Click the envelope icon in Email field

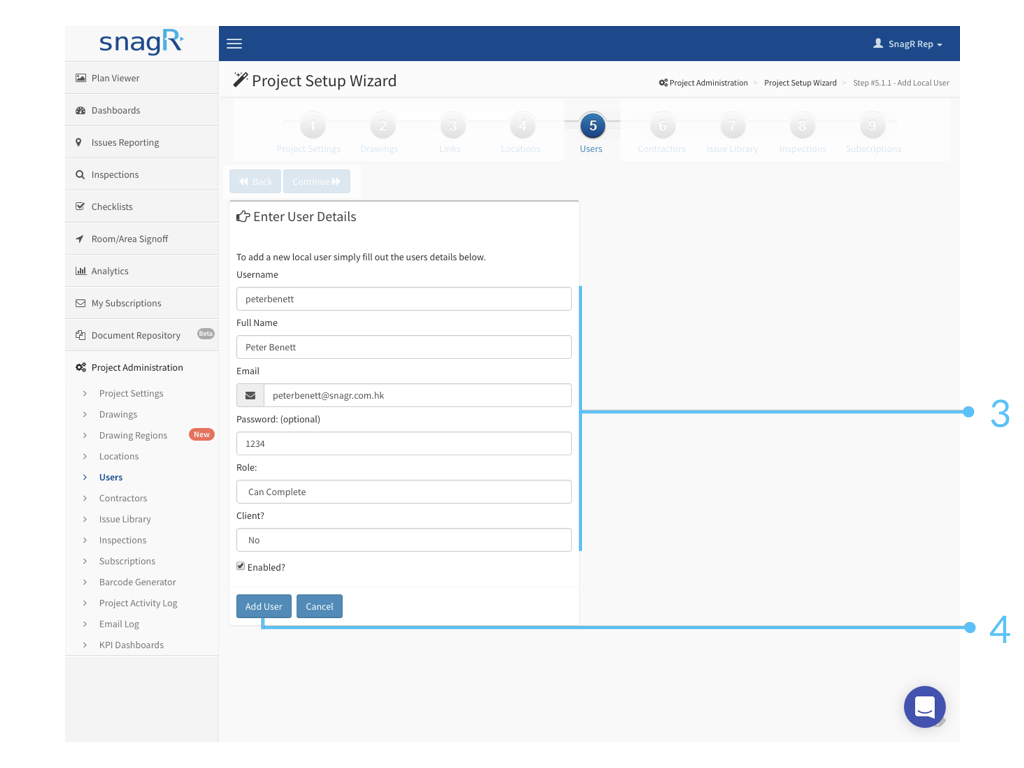click(250, 396)
